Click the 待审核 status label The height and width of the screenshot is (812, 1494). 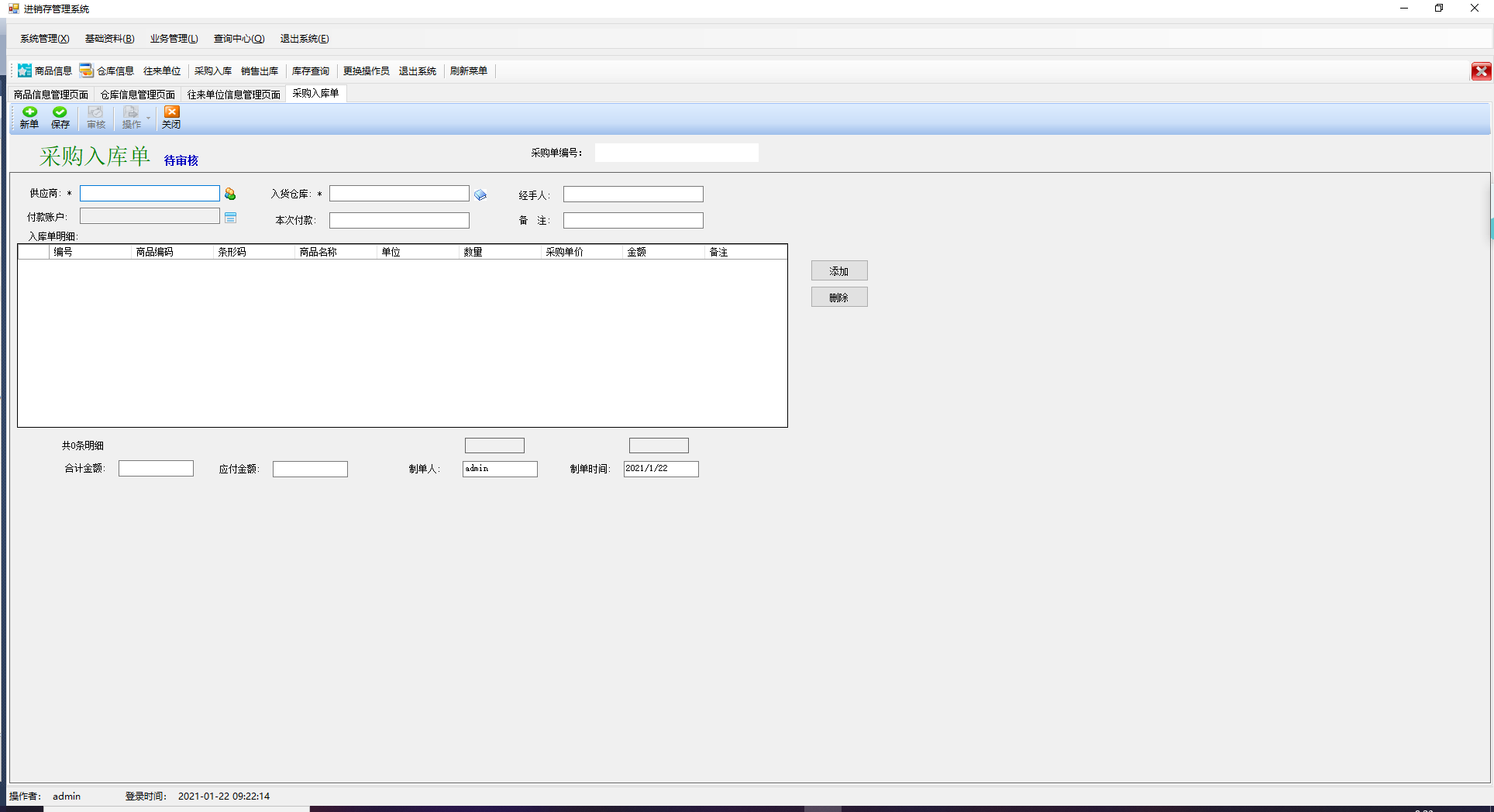coord(181,160)
